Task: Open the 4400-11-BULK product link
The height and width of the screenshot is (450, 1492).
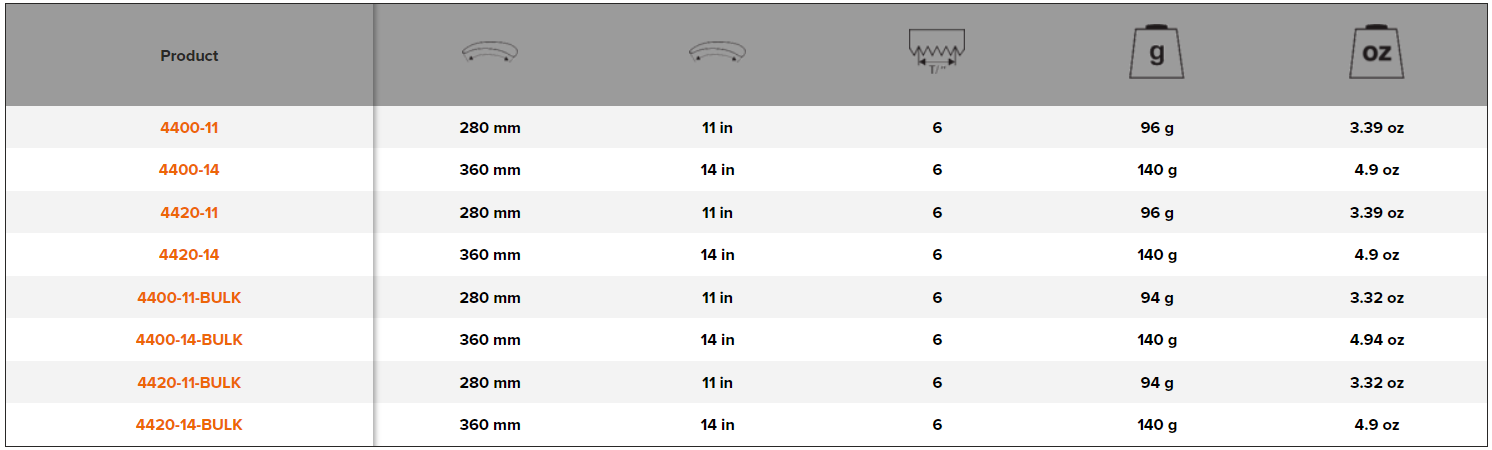Action: click(189, 298)
